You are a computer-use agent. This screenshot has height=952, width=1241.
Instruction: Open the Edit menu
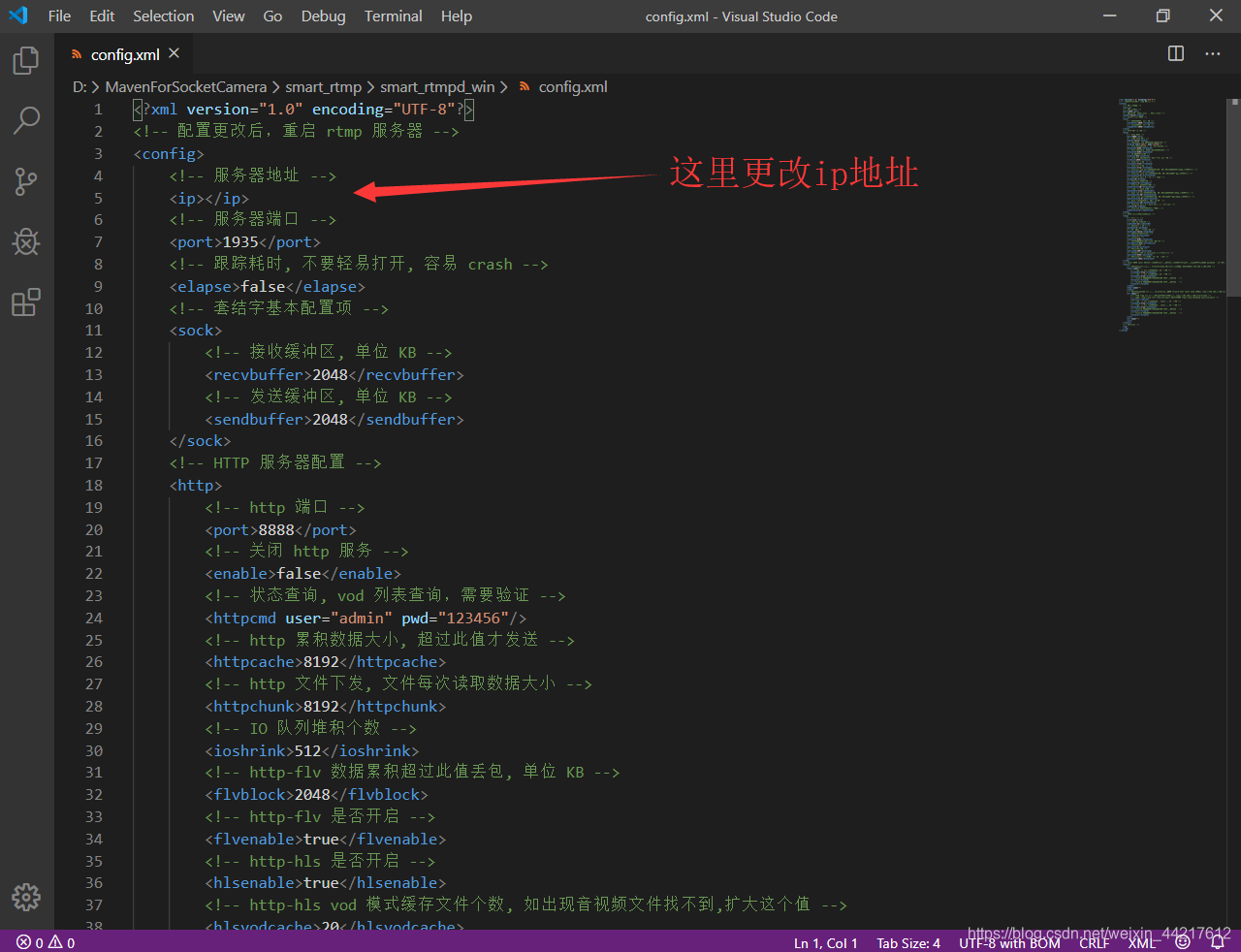coord(102,16)
